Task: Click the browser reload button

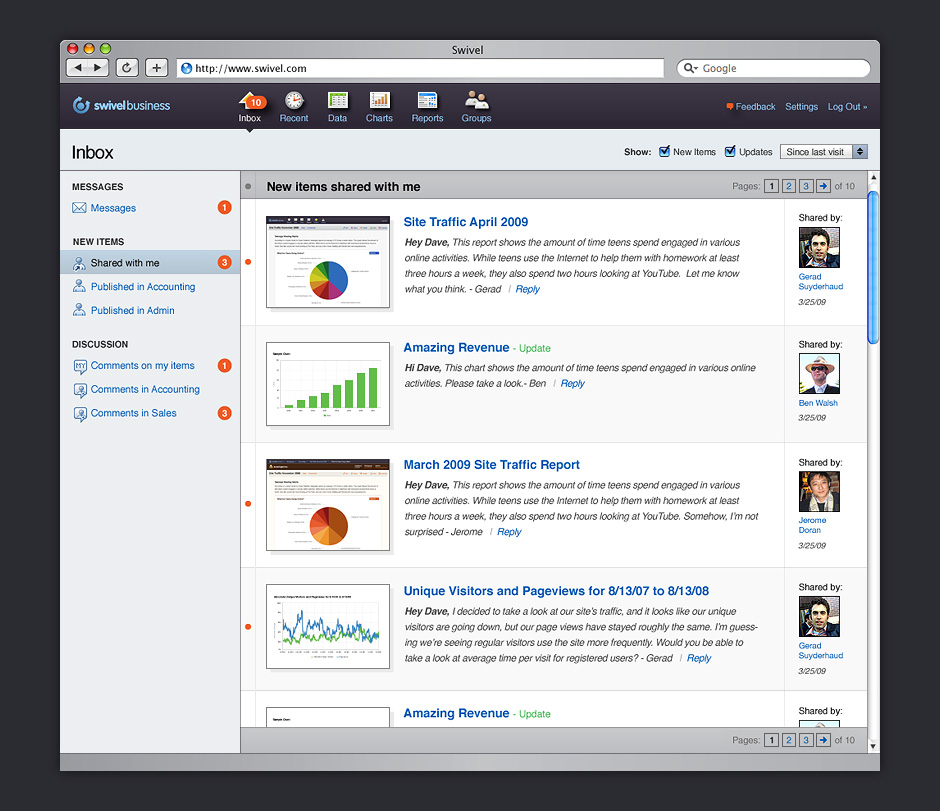Action: [x=127, y=68]
